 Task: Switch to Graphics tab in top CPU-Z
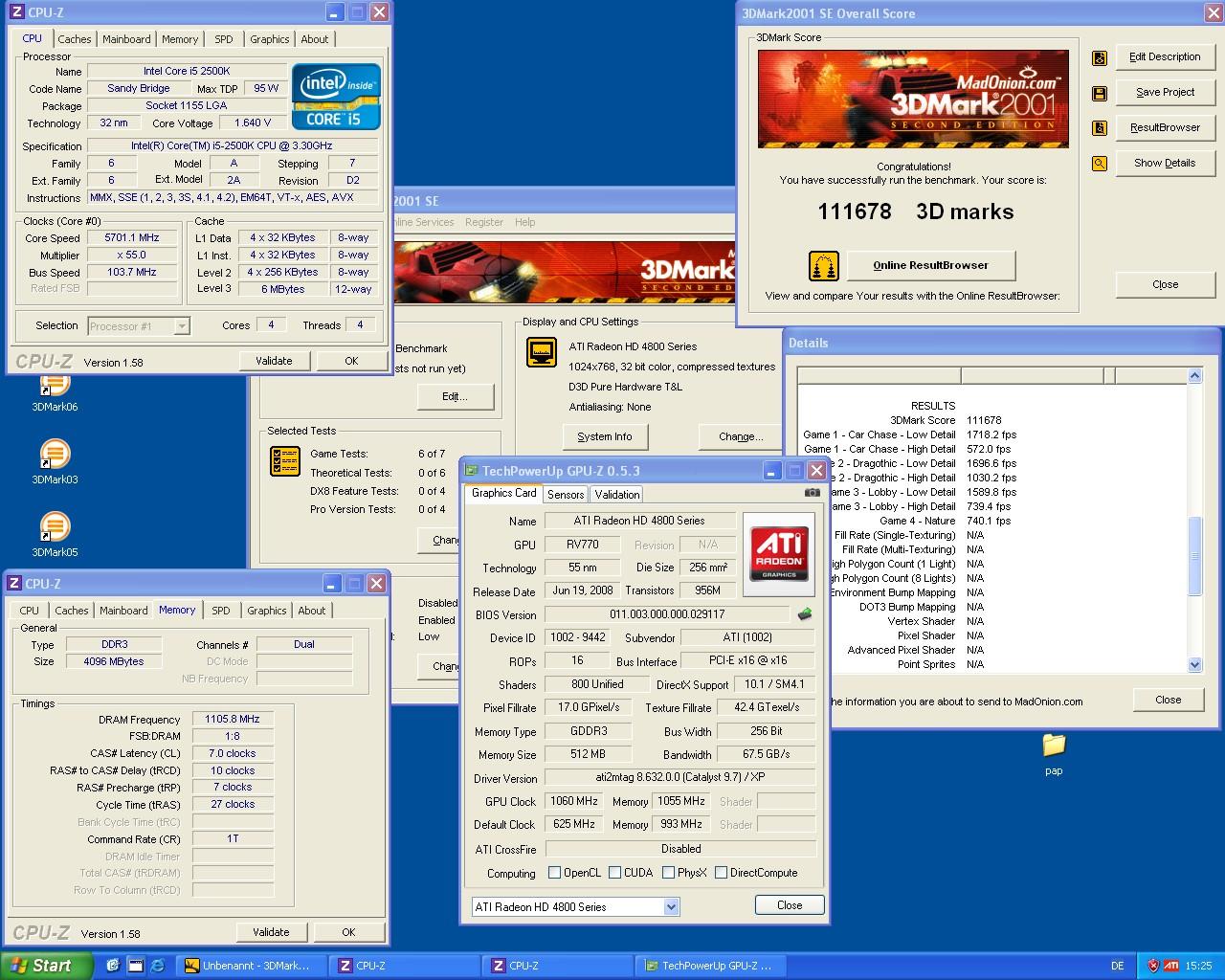(270, 39)
